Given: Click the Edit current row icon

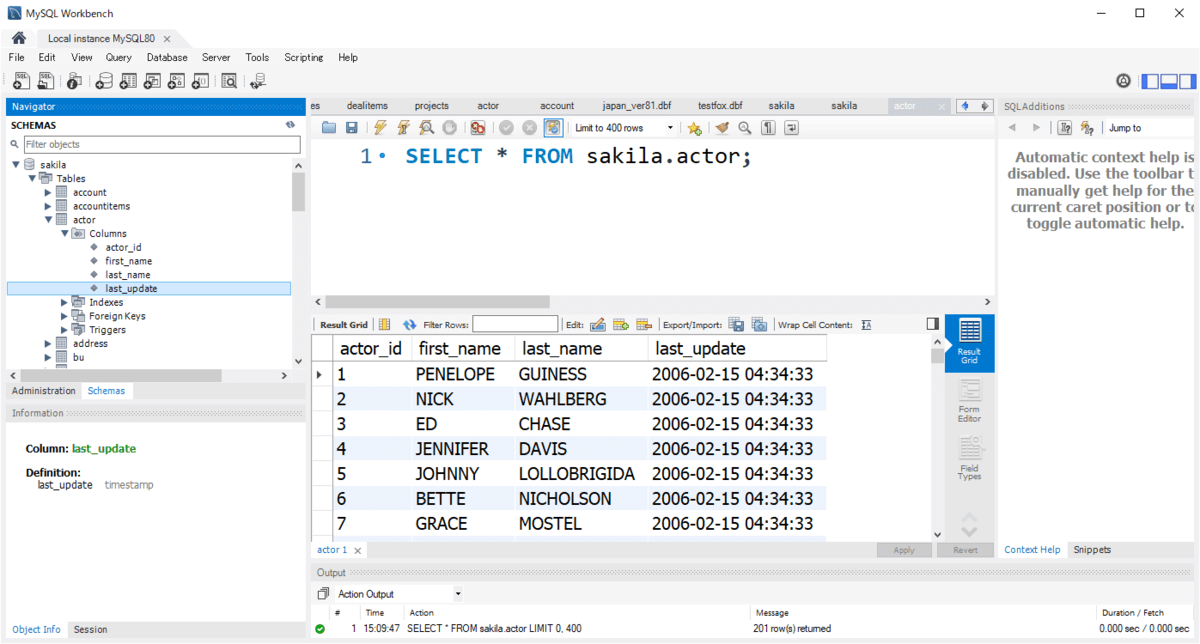Looking at the screenshot, I should click(598, 325).
